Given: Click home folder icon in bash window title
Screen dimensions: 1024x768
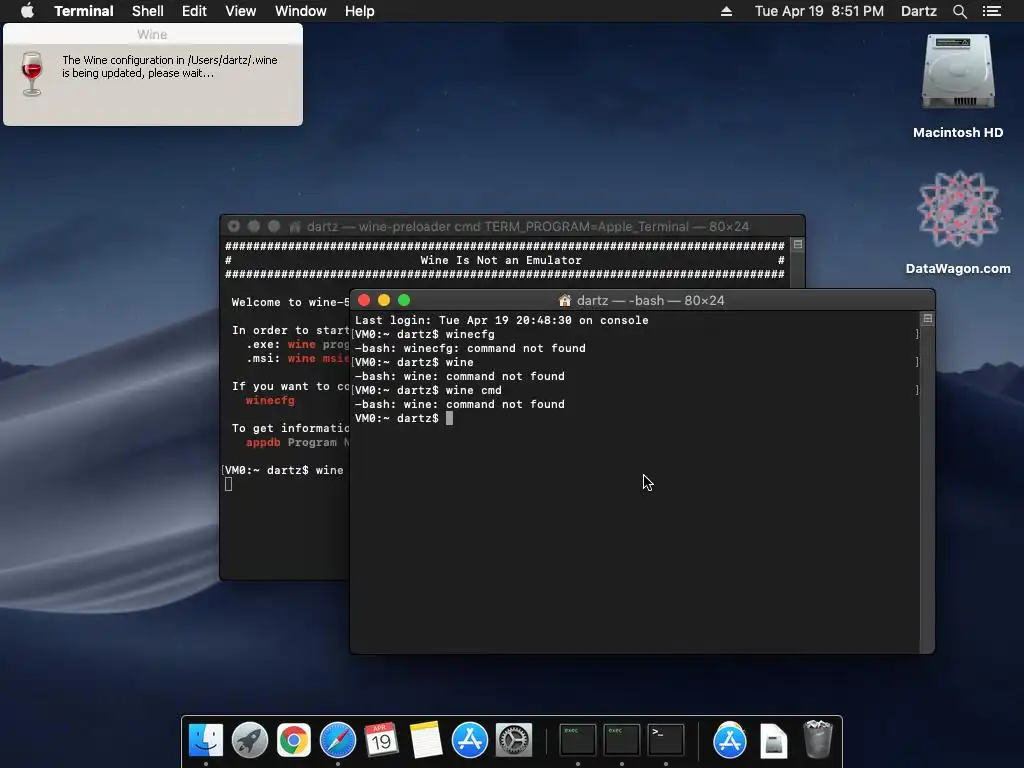Looking at the screenshot, I should pos(565,300).
